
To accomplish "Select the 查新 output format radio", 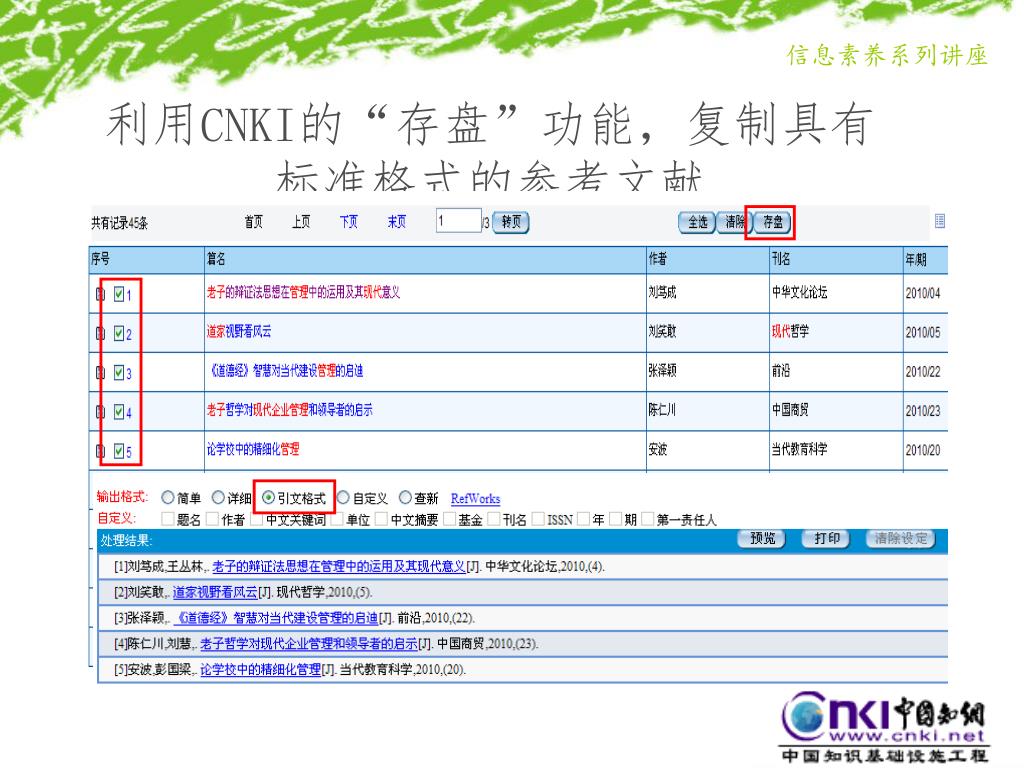I will pyautogui.click(x=405, y=498).
